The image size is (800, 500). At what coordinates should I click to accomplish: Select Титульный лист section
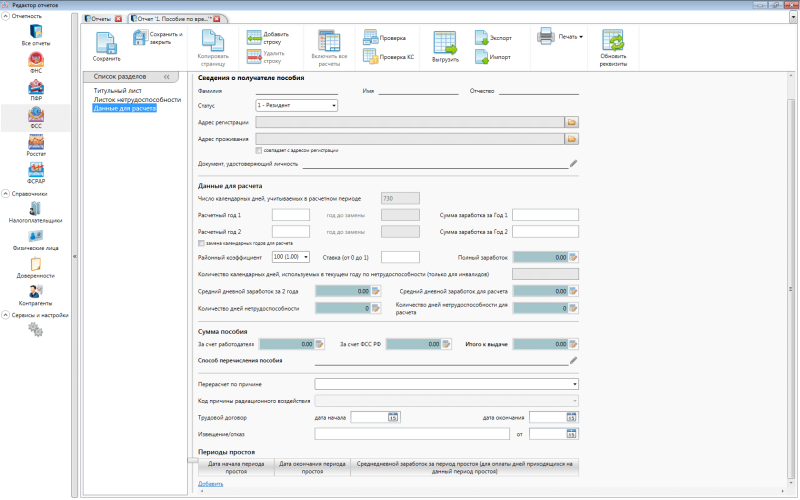[118, 91]
